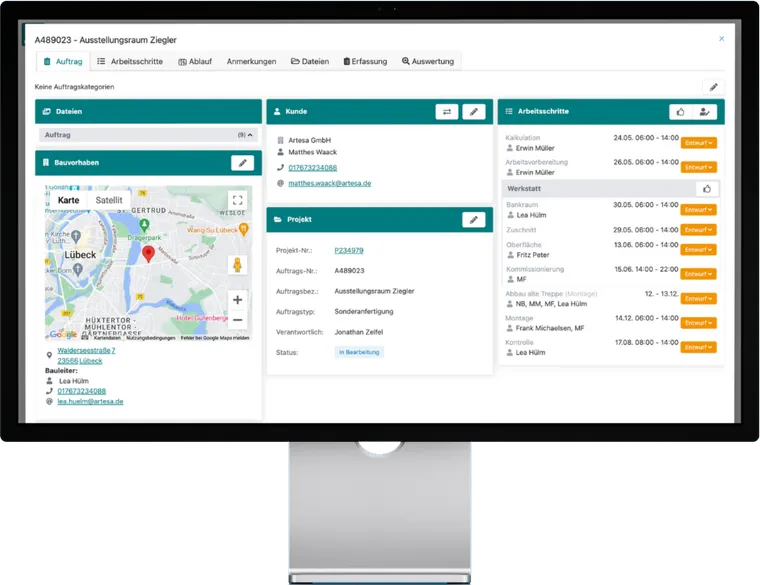Select the Street View pegman icon

[x=238, y=265]
